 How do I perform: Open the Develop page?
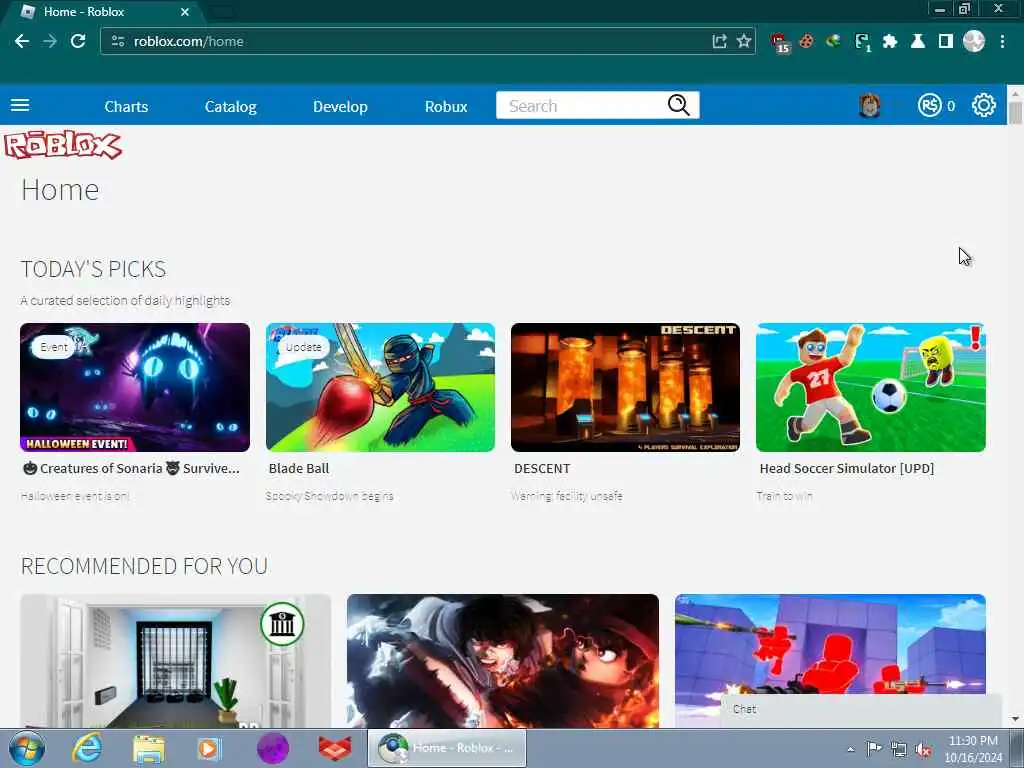[x=340, y=106]
